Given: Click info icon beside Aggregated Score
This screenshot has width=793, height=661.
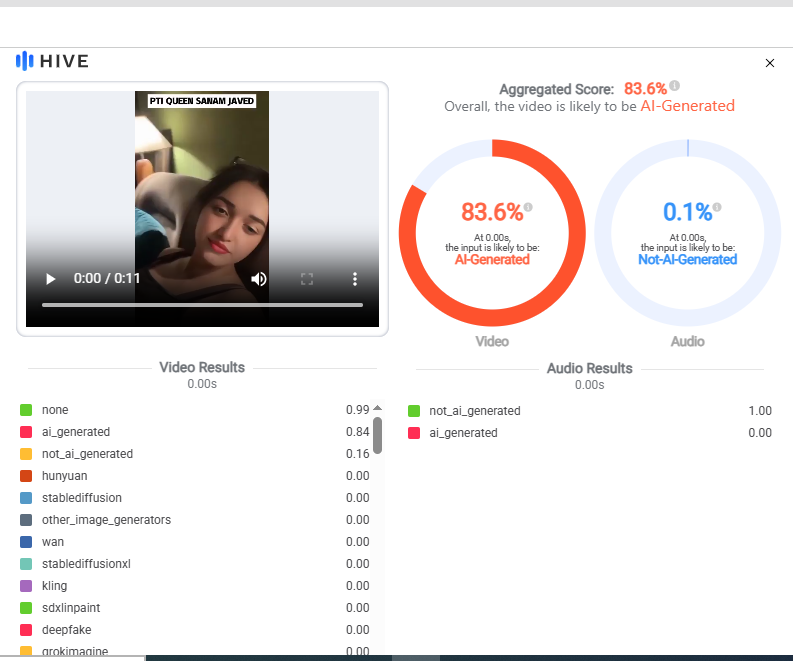Looking at the screenshot, I should coord(675,85).
